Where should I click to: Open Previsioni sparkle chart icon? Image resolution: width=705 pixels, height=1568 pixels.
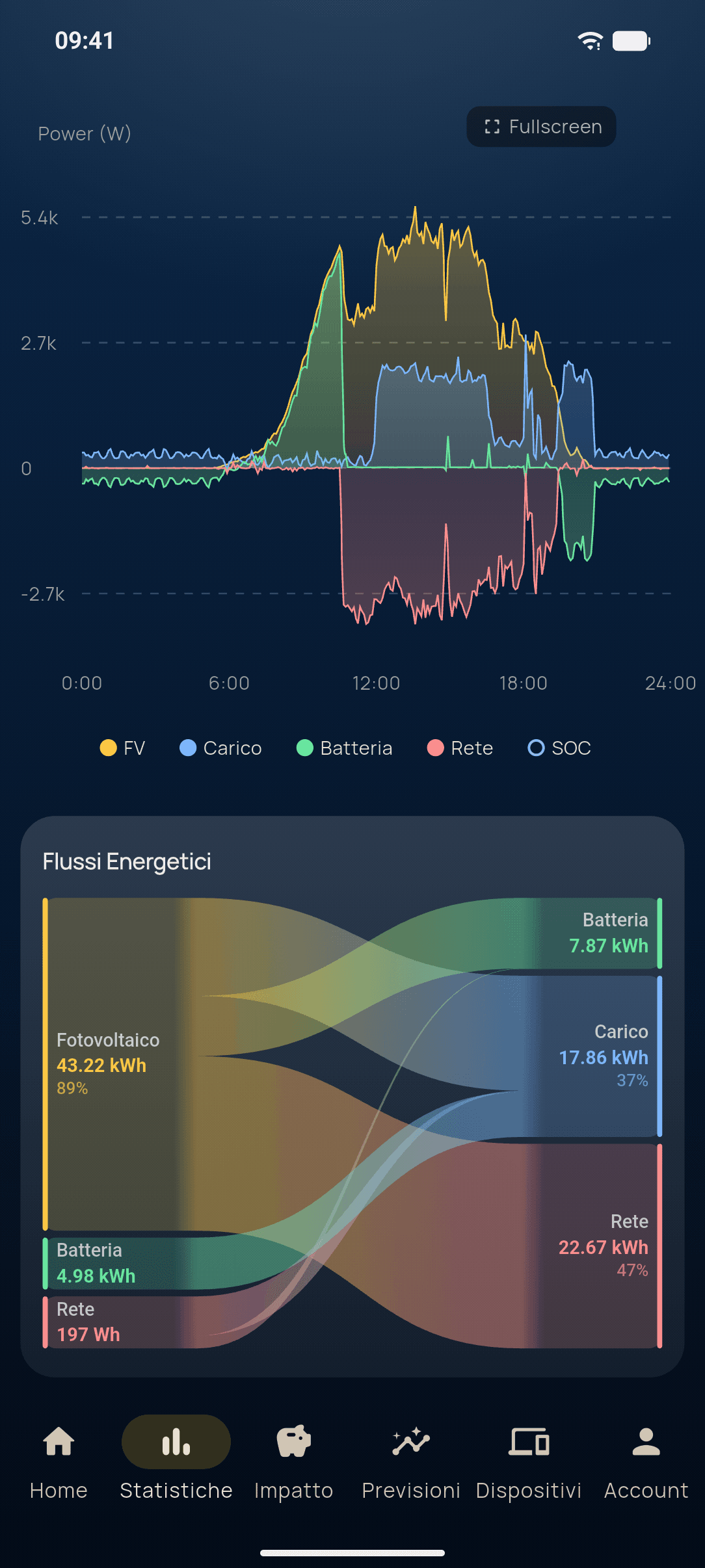tap(411, 1441)
